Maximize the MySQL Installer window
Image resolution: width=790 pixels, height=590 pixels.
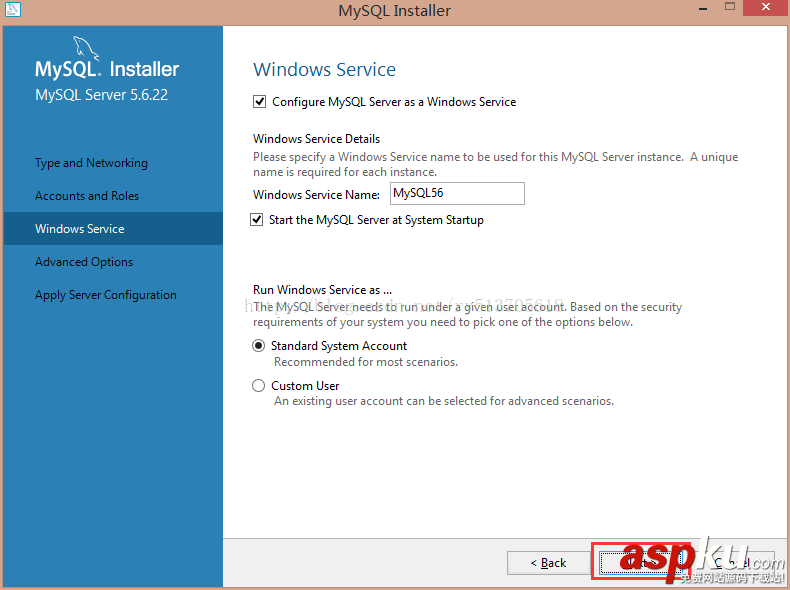730,7
